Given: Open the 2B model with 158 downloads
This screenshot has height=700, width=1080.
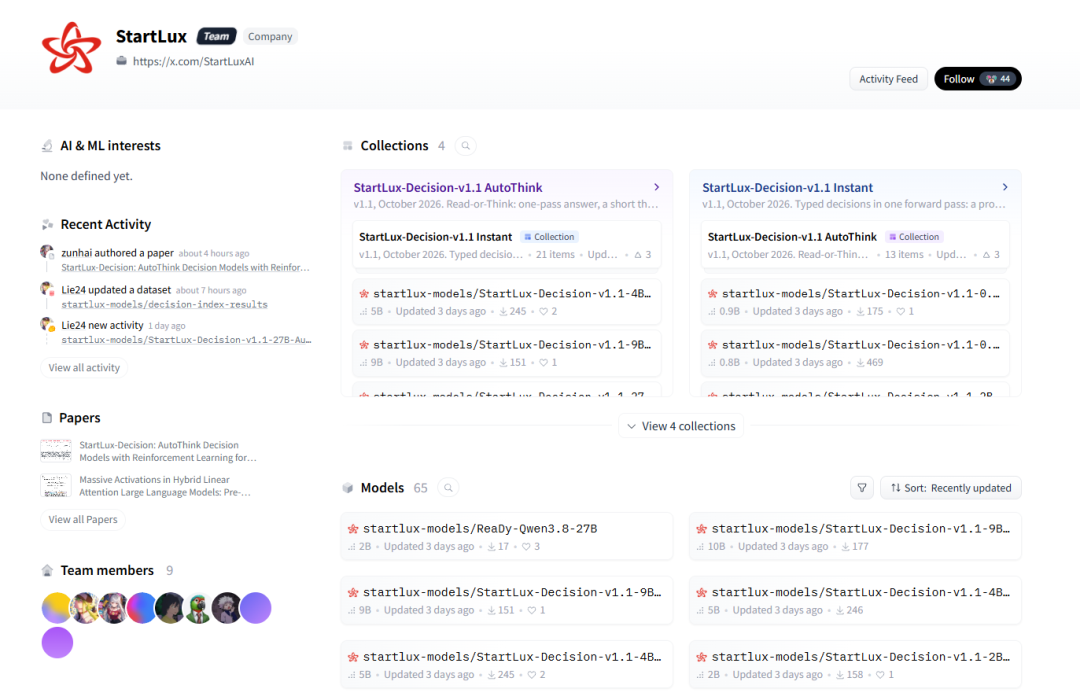Looking at the screenshot, I should click(x=855, y=665).
